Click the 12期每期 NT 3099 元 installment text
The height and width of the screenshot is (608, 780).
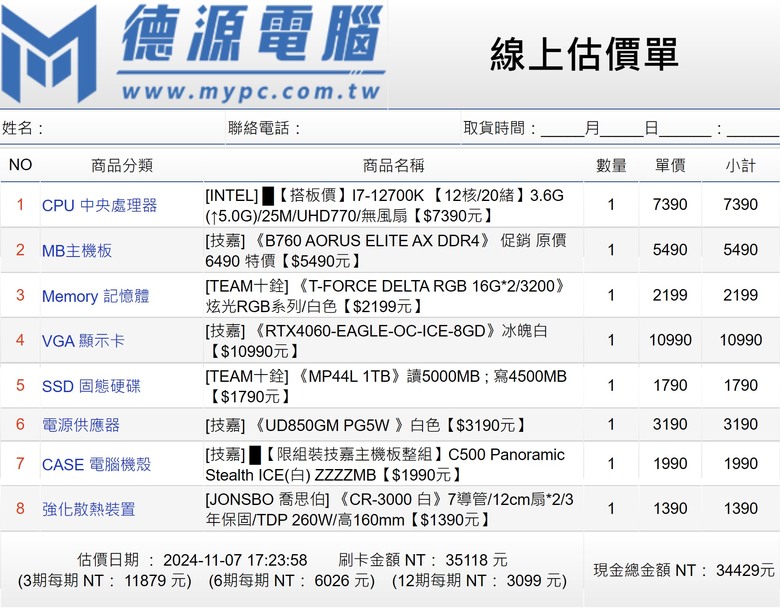480,581
